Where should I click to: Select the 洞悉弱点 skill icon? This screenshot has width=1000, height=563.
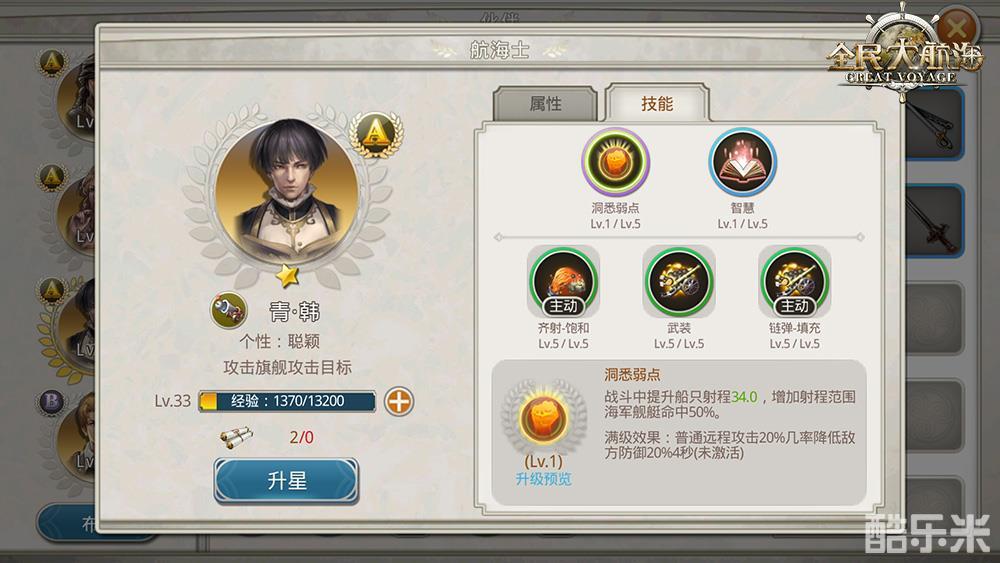[615, 162]
